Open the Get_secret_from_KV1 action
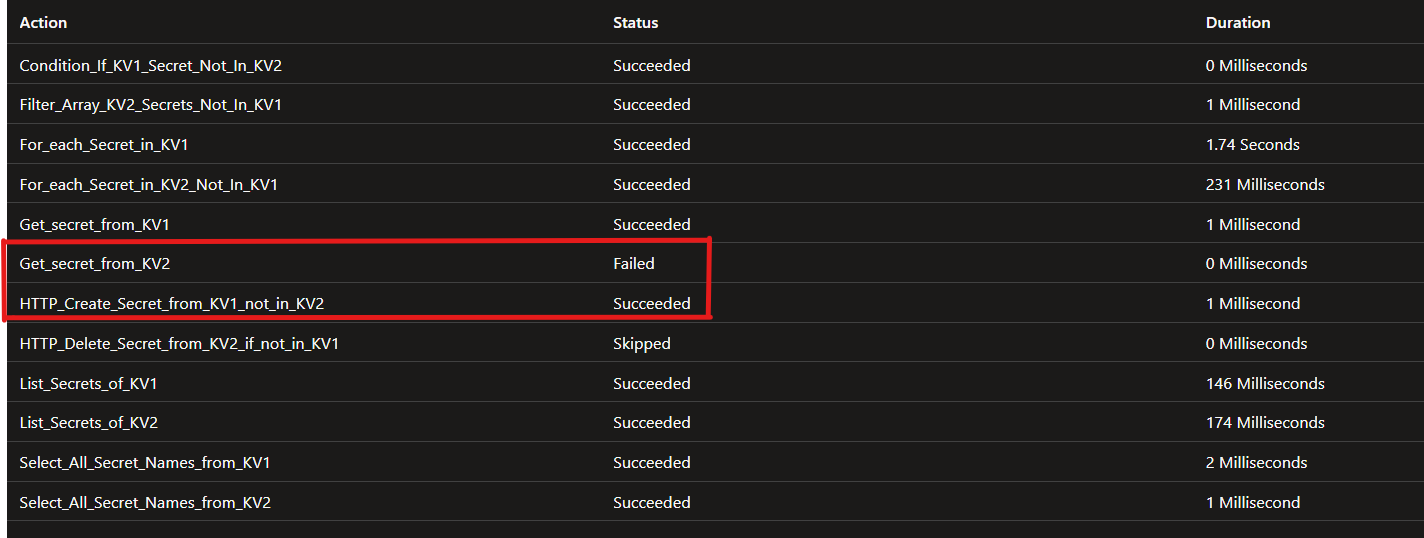 (101, 224)
